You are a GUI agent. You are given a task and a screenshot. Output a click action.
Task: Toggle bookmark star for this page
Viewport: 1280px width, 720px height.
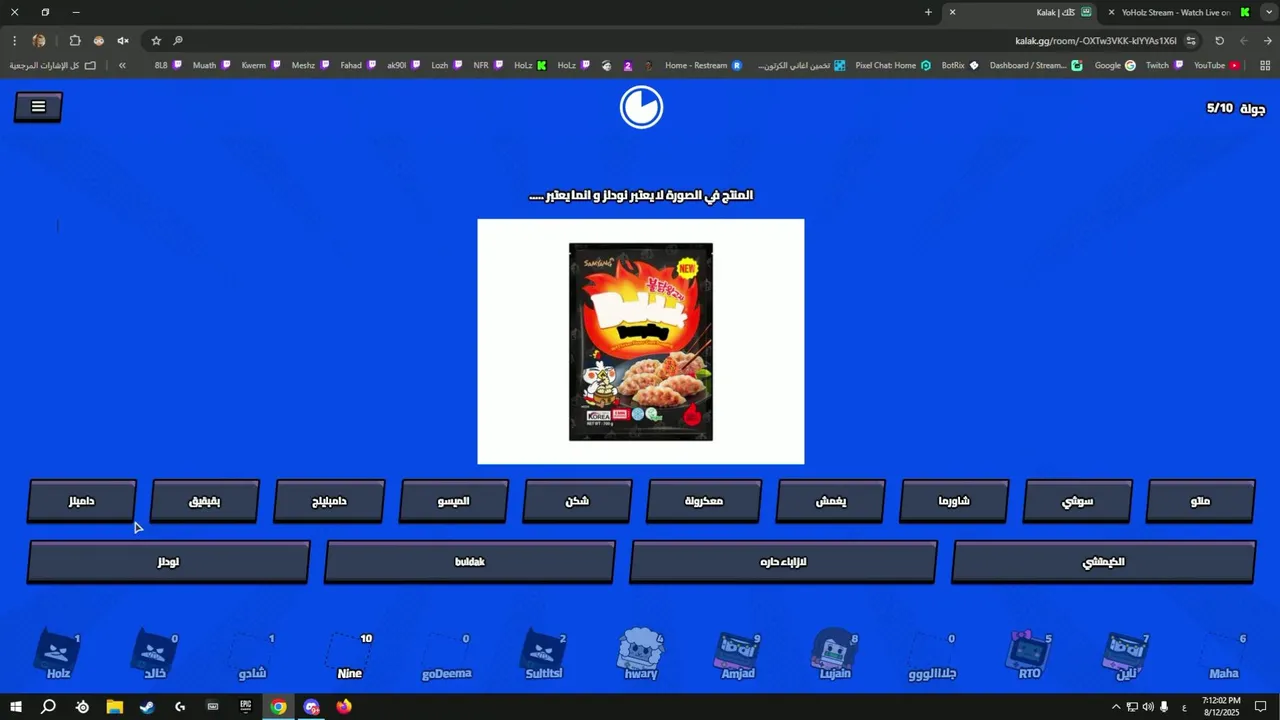tap(156, 41)
